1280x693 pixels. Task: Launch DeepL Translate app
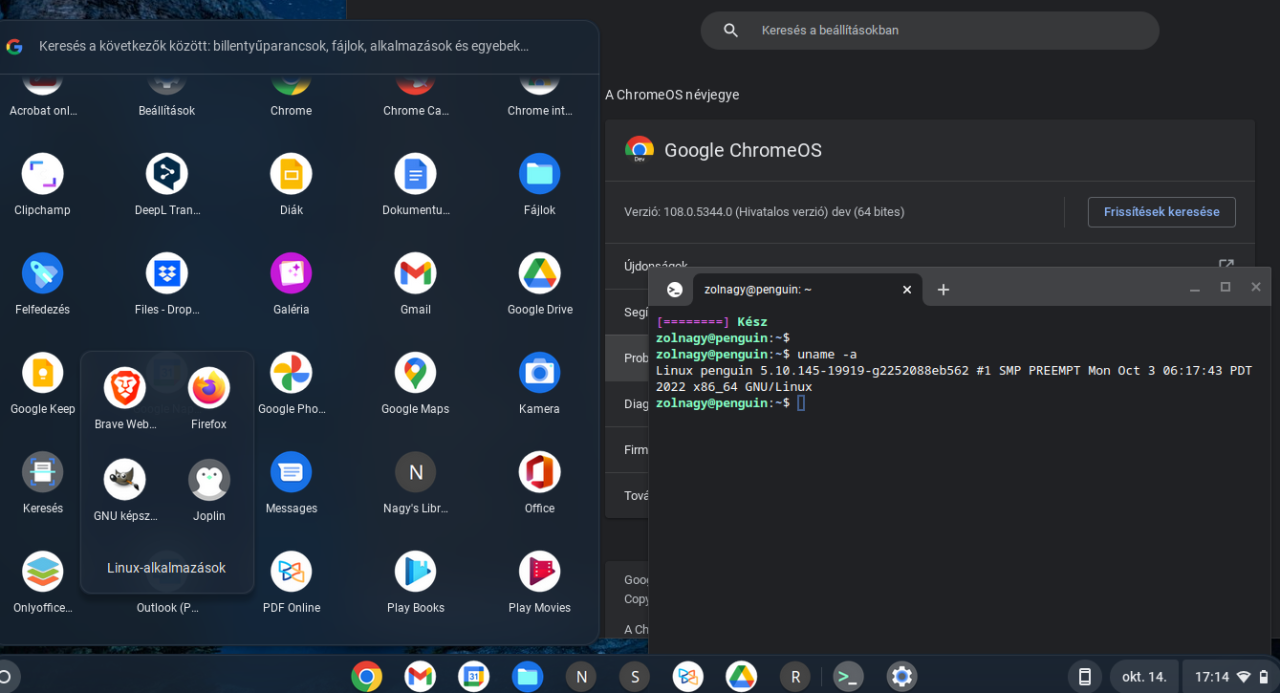[x=167, y=174]
